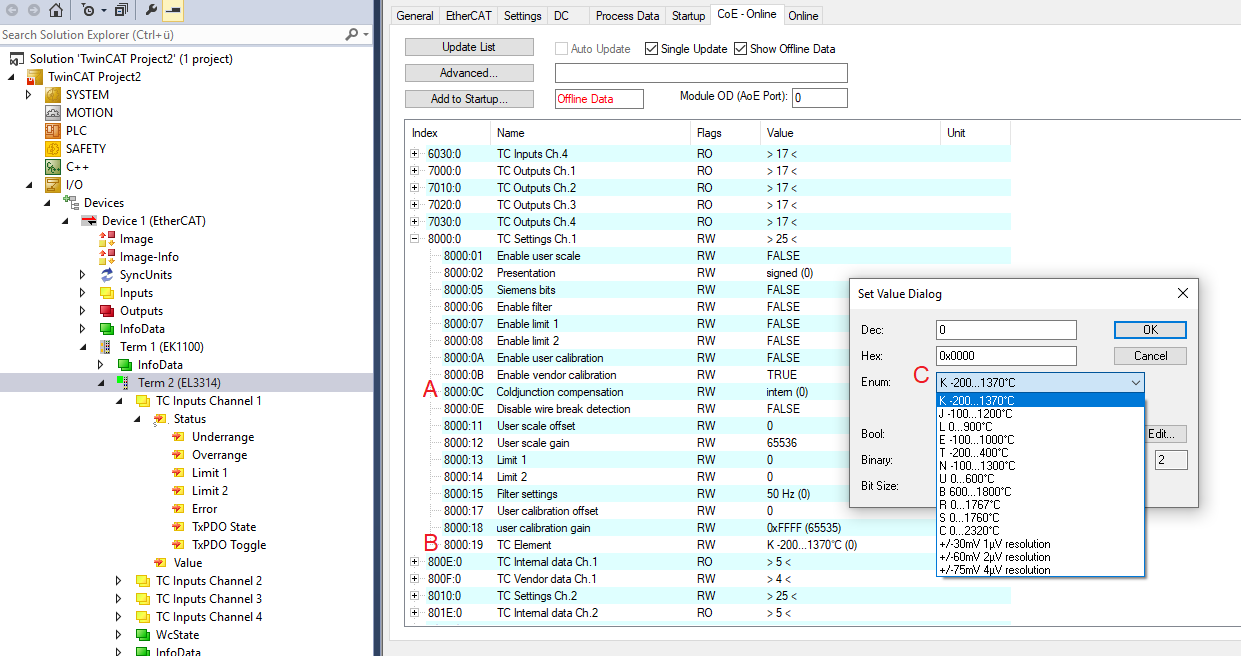Screen dimensions: 1241x656
Task: Select the SYSTEM node icon
Action: click(53, 95)
